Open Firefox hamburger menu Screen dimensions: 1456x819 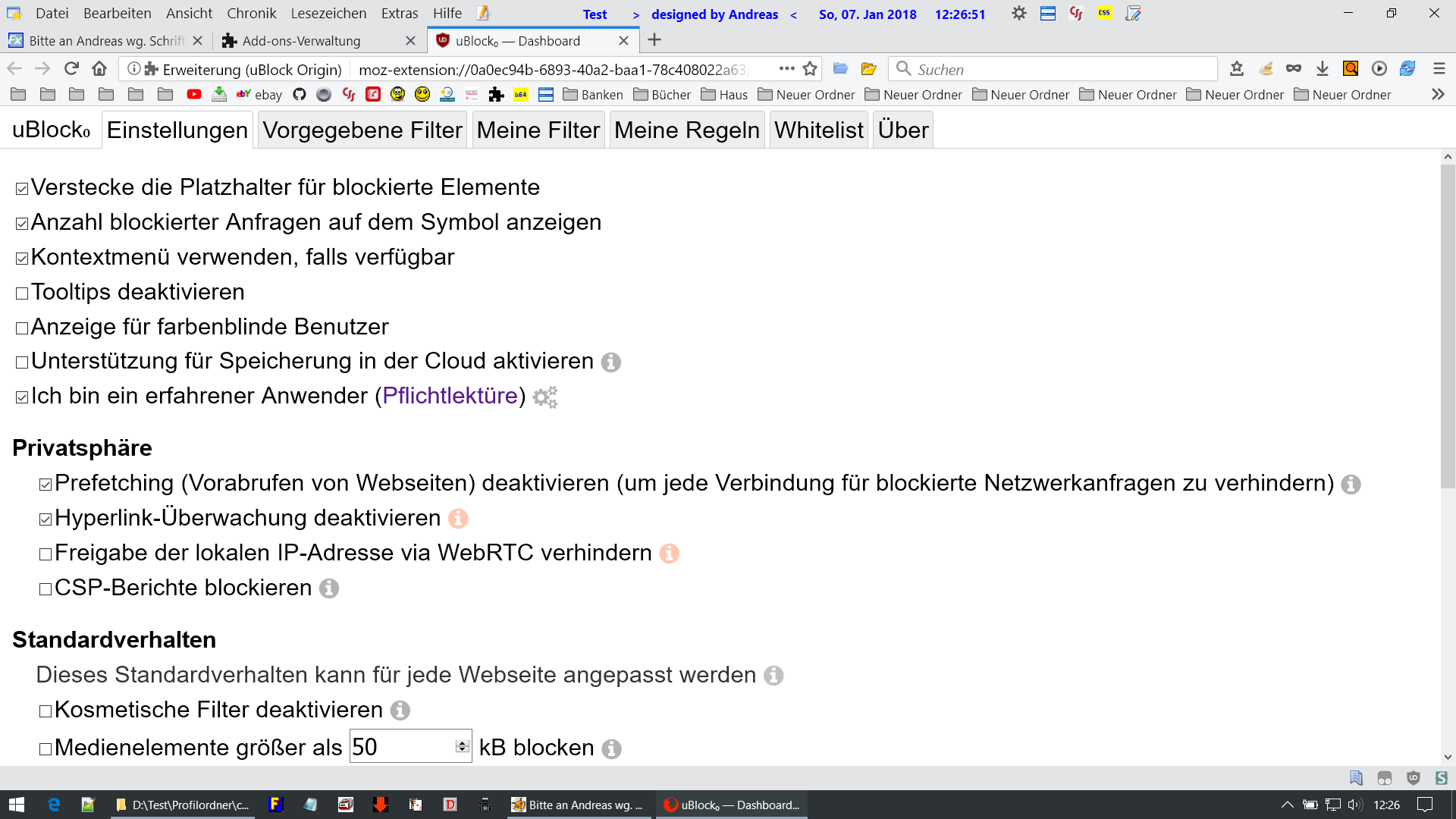coord(1439,69)
